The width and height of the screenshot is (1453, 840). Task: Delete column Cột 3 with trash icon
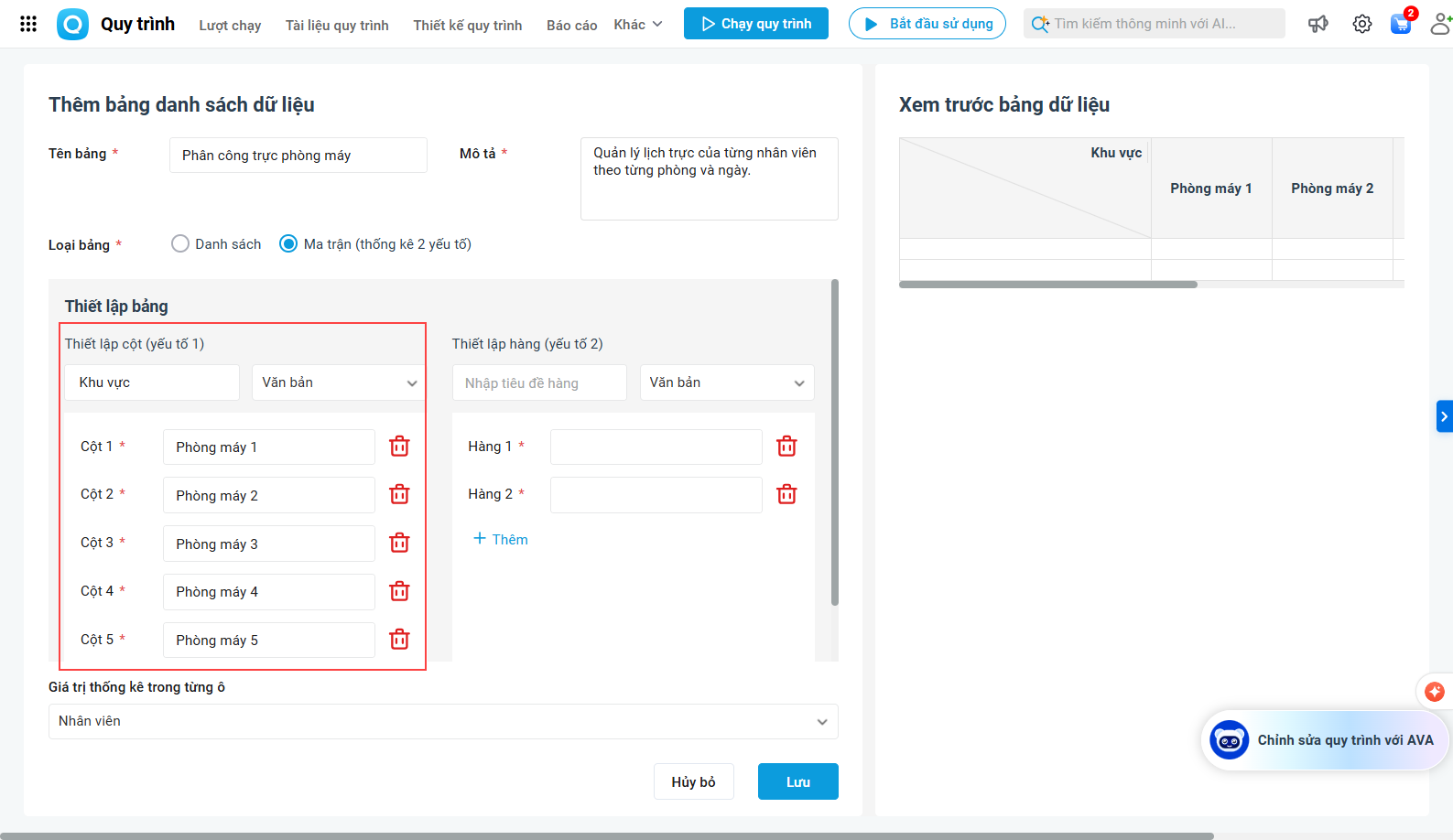[399, 544]
